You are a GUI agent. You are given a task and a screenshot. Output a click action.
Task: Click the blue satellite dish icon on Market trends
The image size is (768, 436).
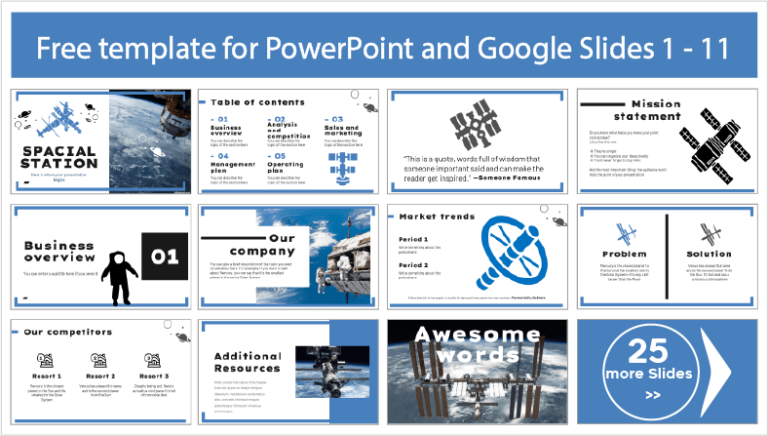tap(512, 252)
